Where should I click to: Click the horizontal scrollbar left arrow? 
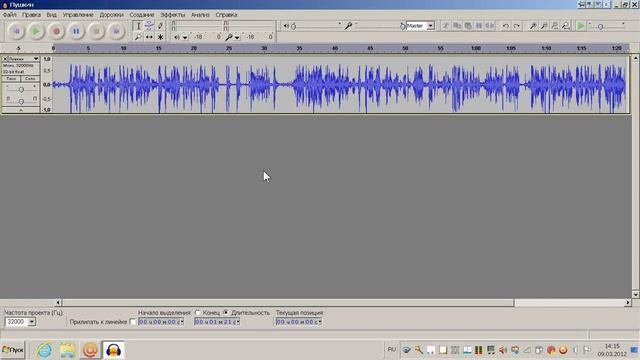click(x=58, y=302)
